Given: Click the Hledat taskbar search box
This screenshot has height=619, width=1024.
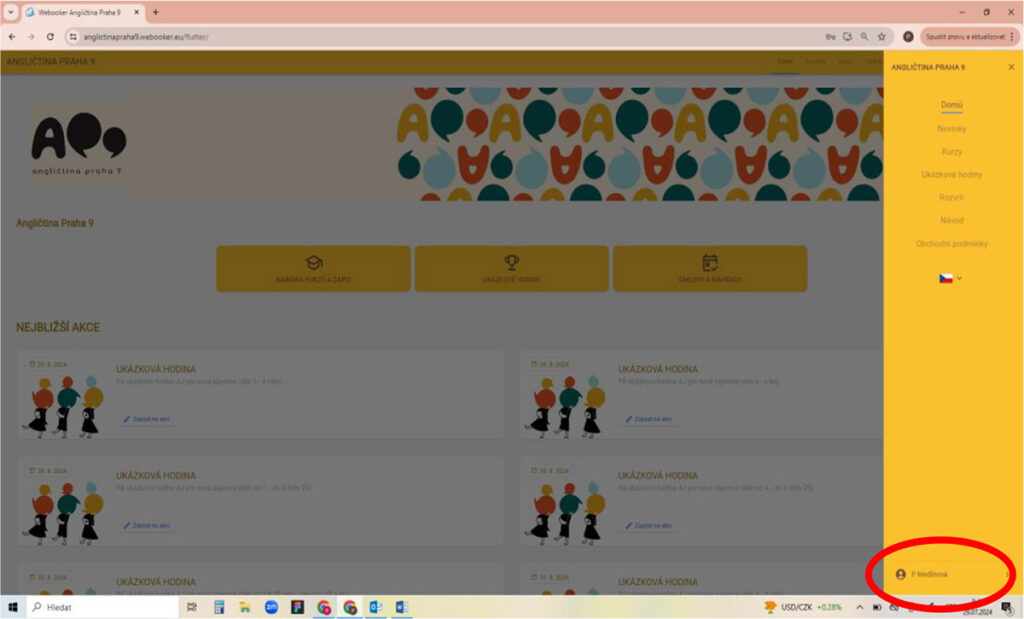Looking at the screenshot, I should click(103, 607).
